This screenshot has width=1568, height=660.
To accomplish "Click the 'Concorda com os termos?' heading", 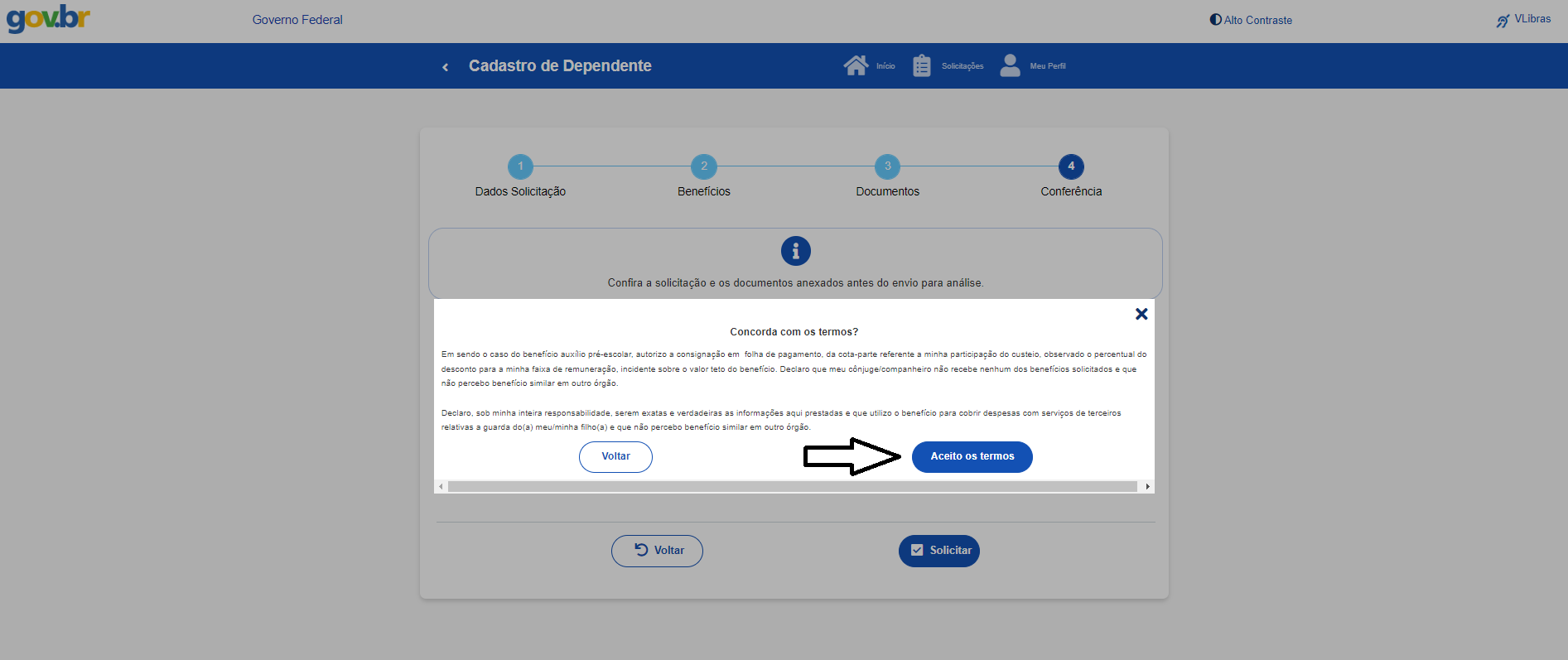I will [794, 332].
